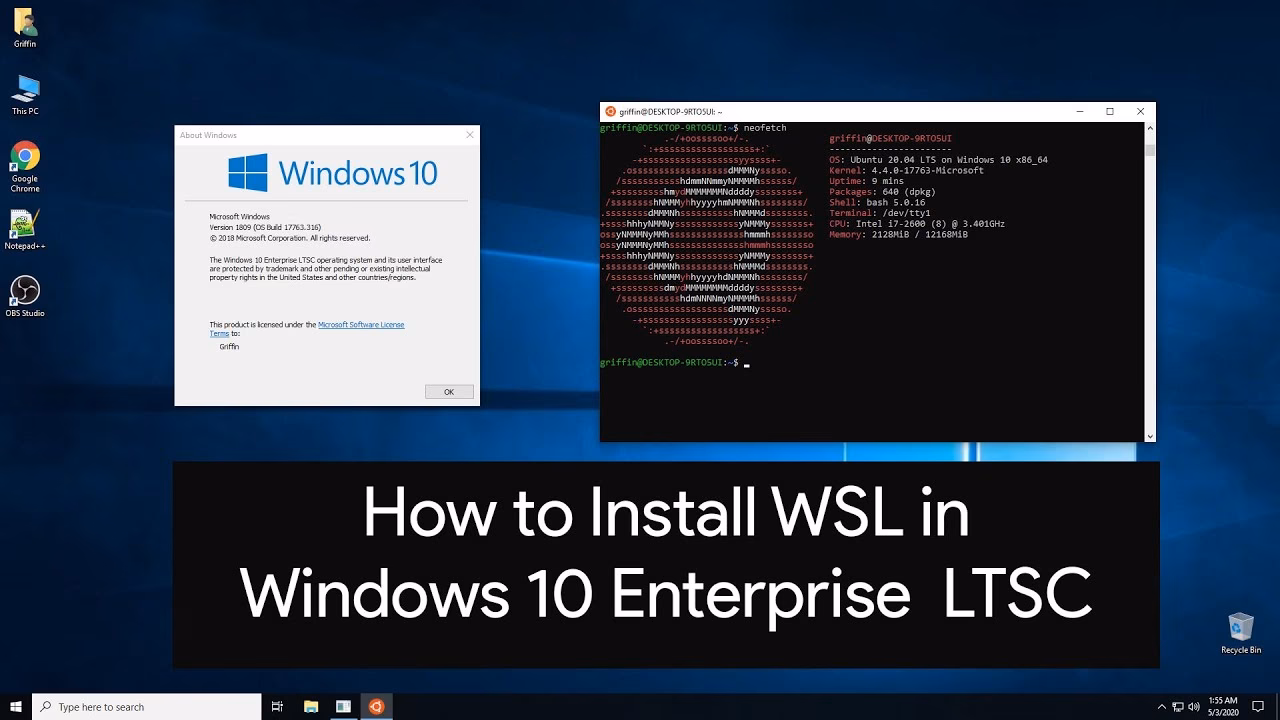This screenshot has height=720, width=1280.
Task: Click the 'Kernel: 4.4.0-17763-Microsoft' line
Action: [x=906, y=171]
